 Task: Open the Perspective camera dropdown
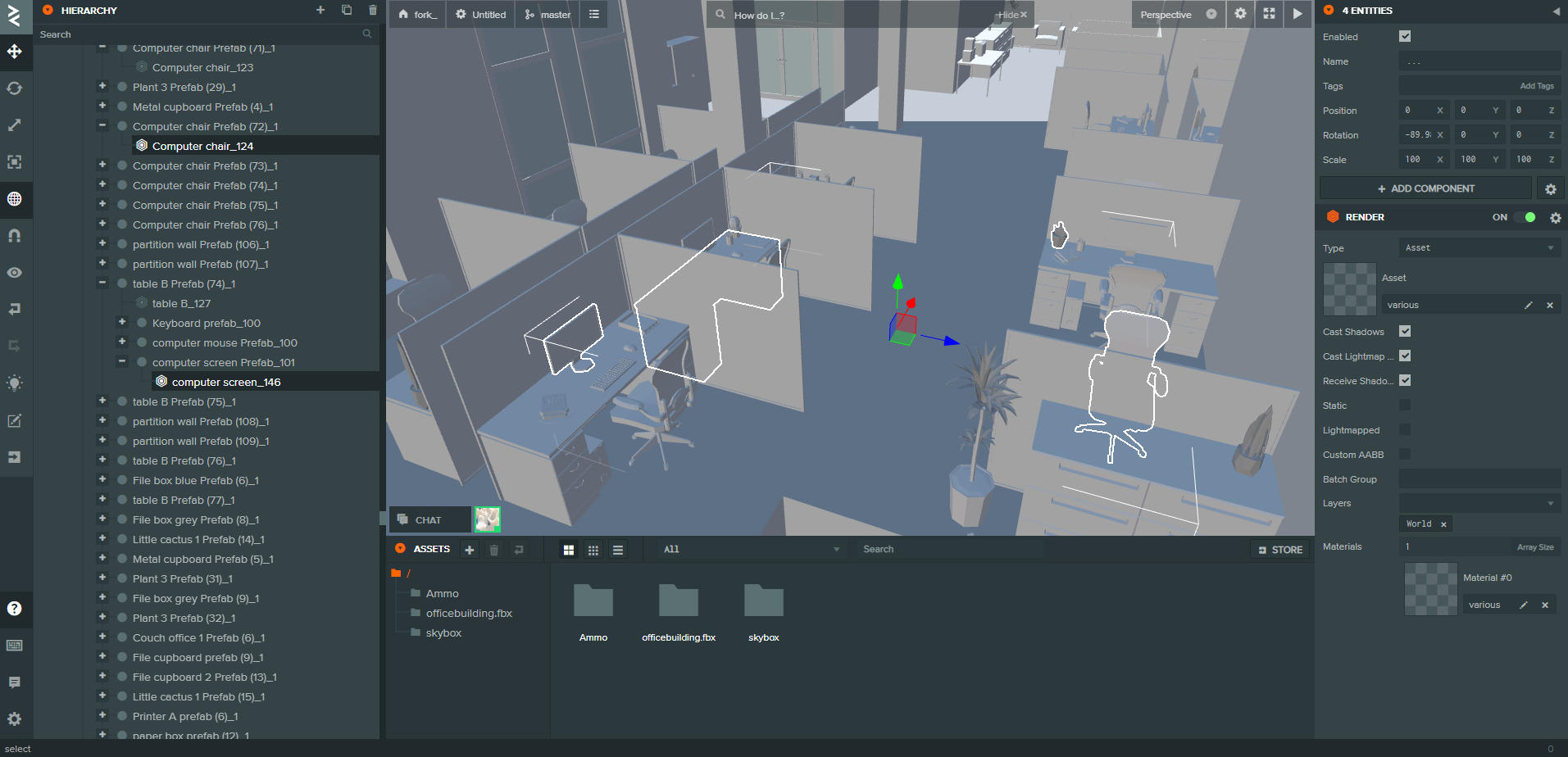tap(1178, 15)
